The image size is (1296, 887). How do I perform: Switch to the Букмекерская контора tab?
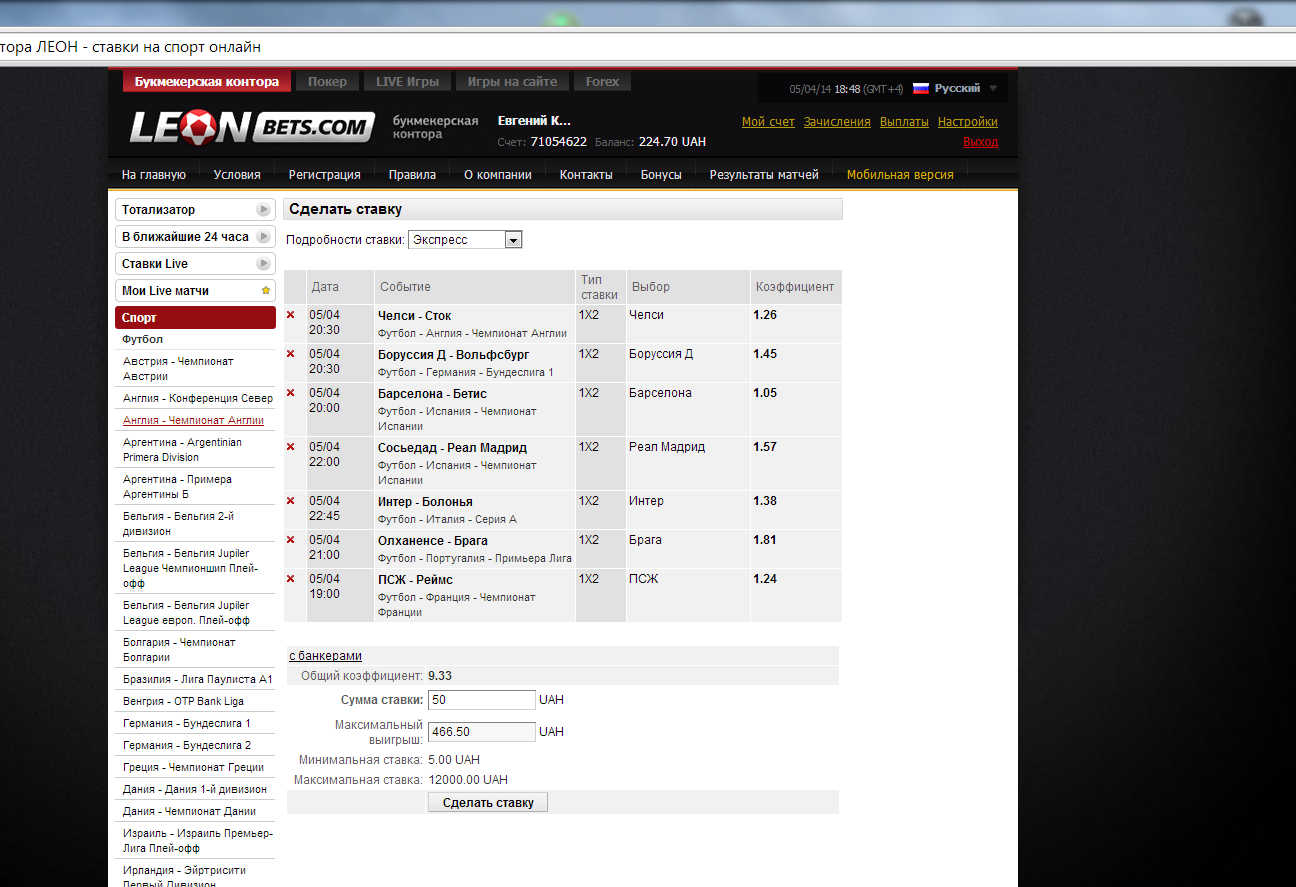pyautogui.click(x=207, y=82)
